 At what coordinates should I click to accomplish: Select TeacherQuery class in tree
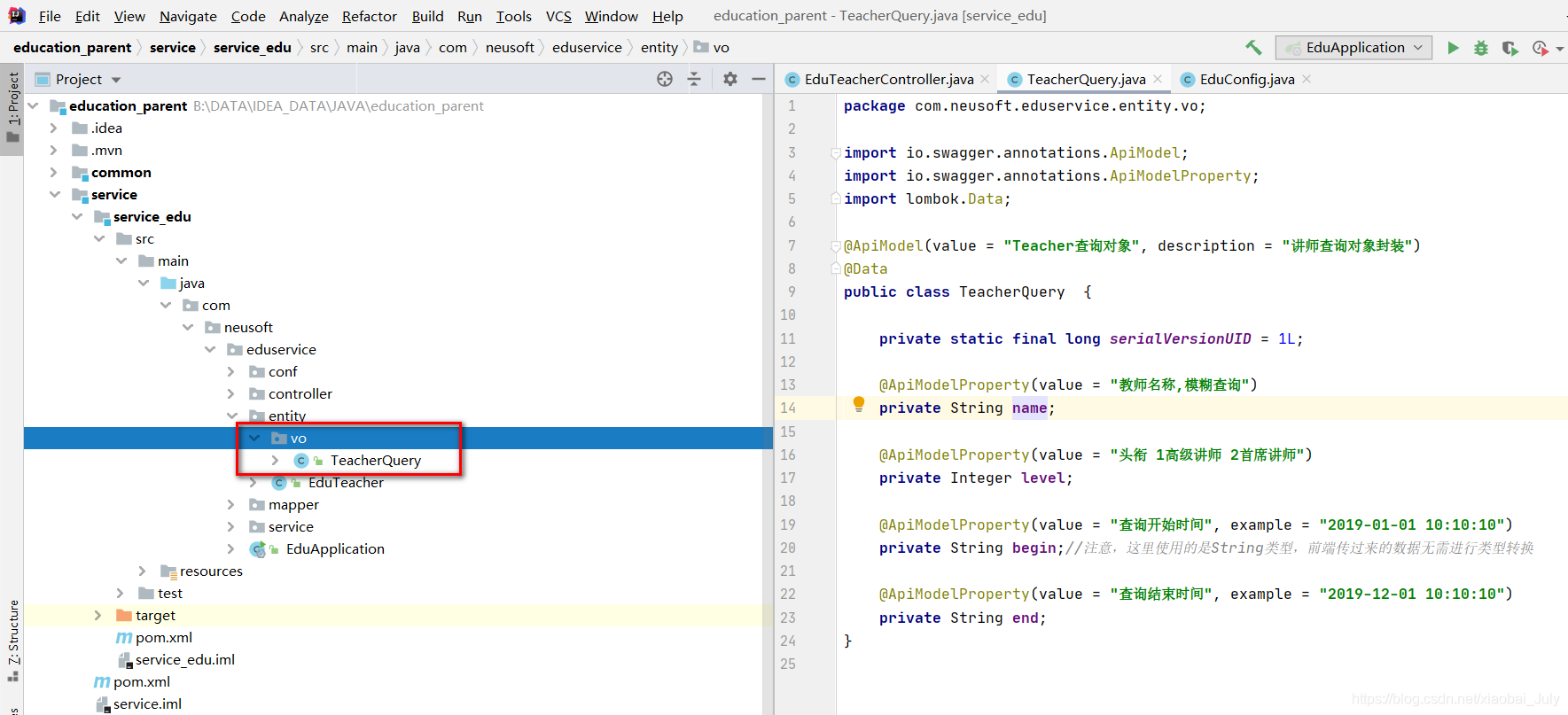(x=375, y=460)
